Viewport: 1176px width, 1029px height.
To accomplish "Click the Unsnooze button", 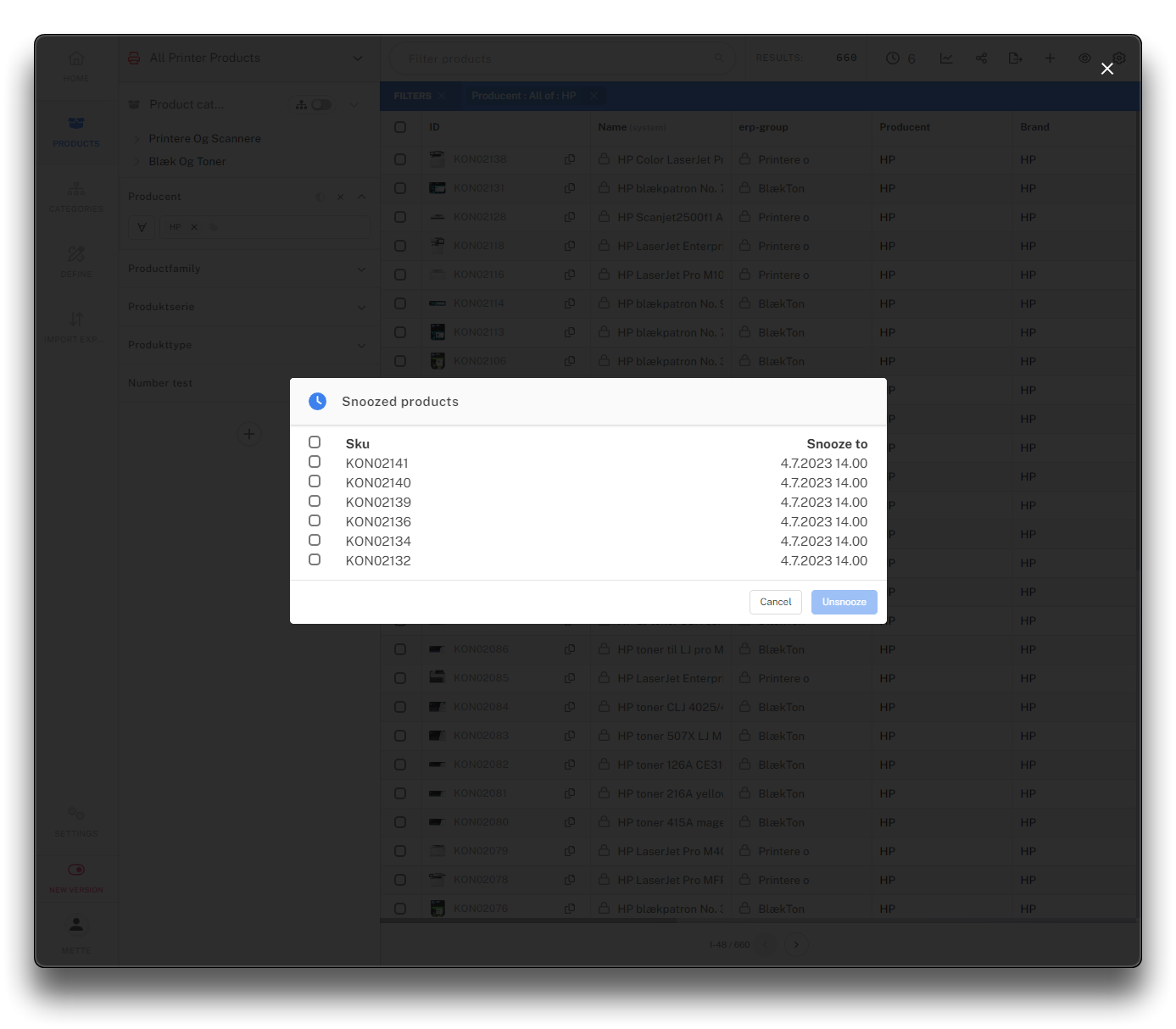I will point(844,602).
